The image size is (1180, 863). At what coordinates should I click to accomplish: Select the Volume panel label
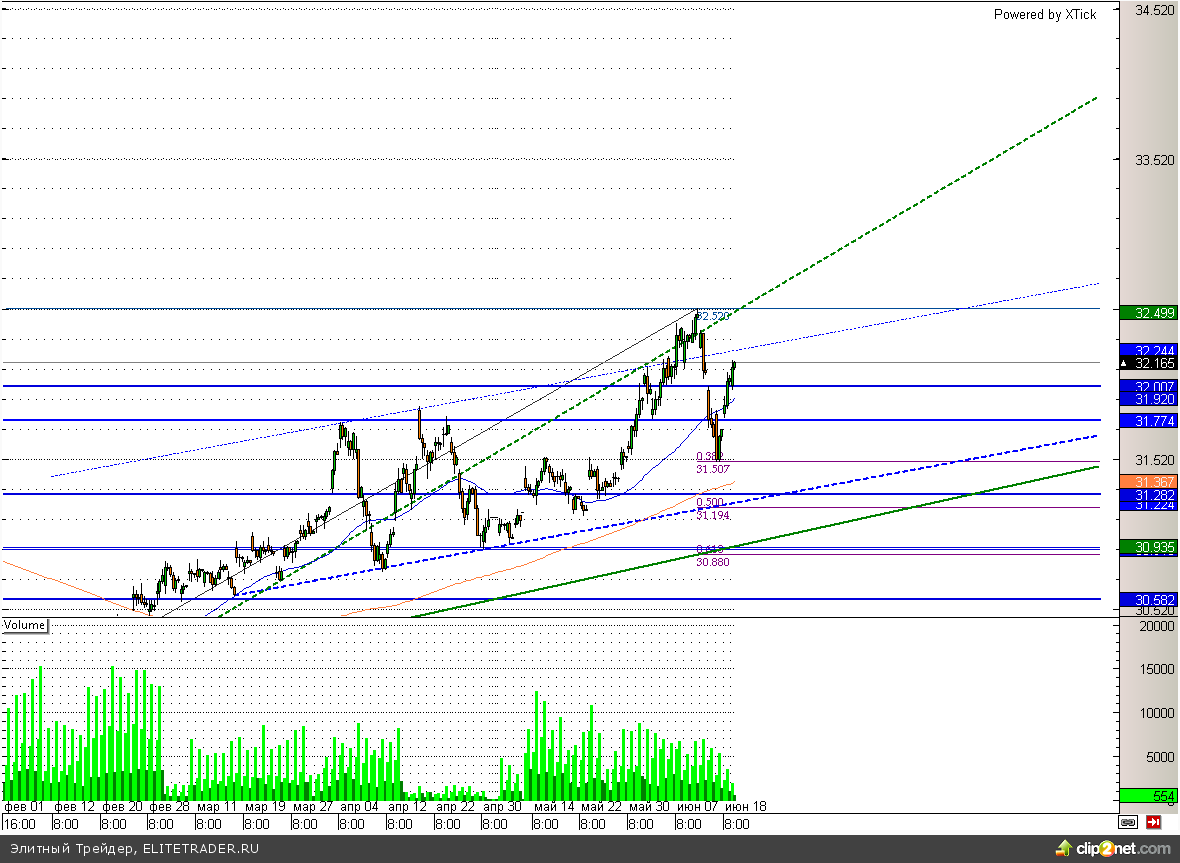[x=25, y=625]
